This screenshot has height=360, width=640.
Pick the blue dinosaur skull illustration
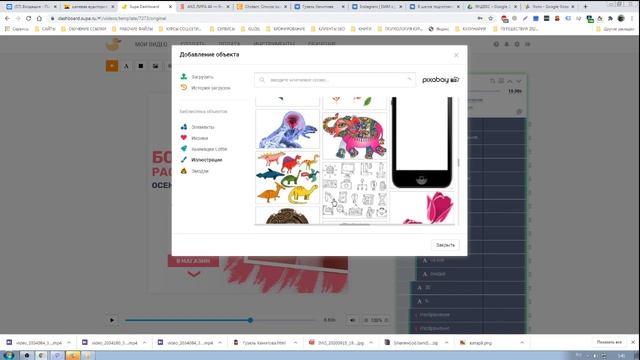point(288,129)
